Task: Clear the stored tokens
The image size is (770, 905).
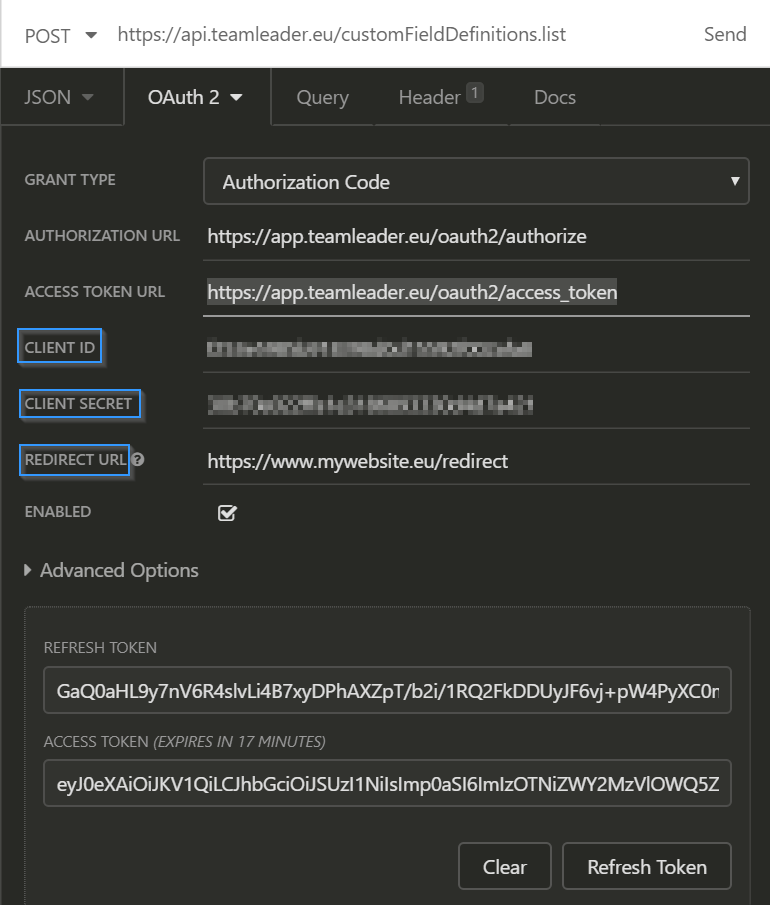Action: coord(504,866)
